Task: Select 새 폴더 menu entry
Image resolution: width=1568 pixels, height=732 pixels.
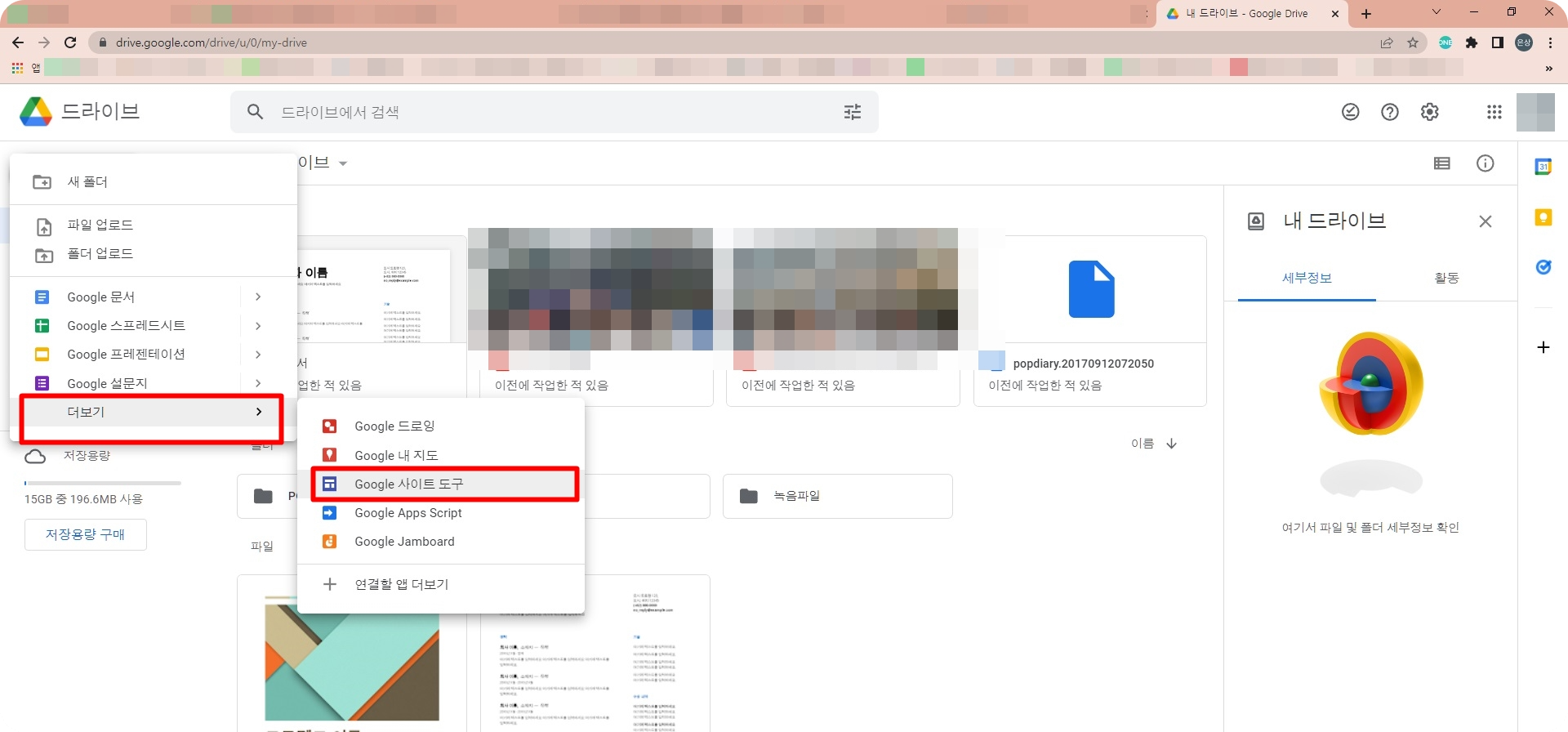Action: pyautogui.click(x=154, y=181)
